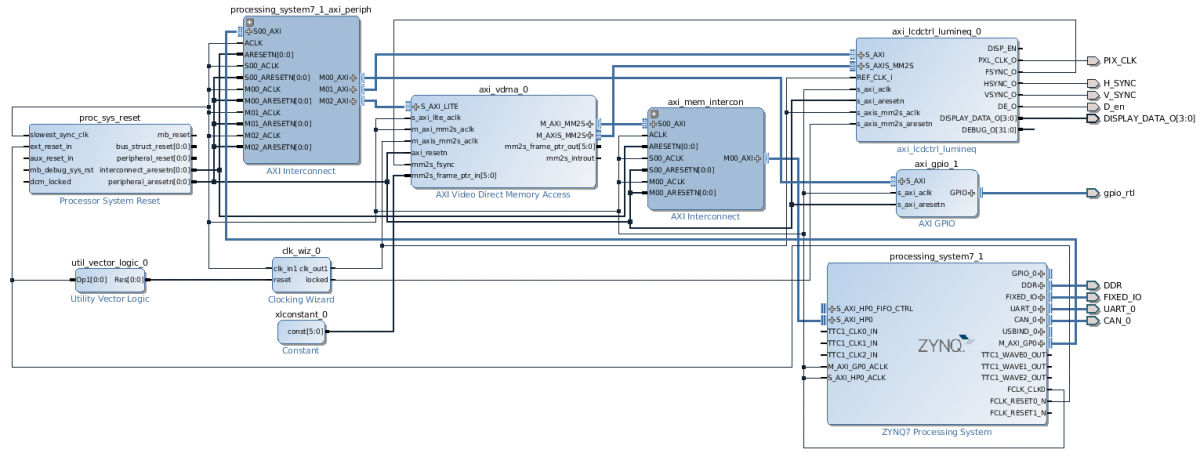Expand M_AXI_GP0 interface on processing_system7_1

tap(1042, 343)
